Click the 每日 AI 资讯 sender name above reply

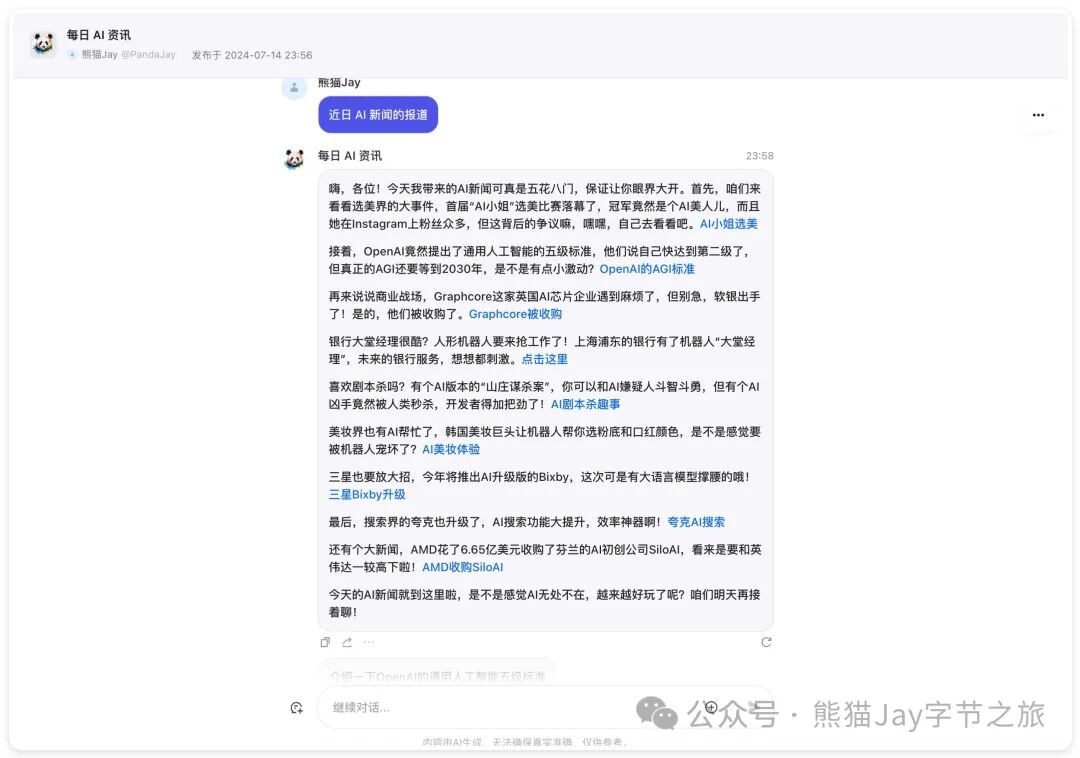[350, 156]
